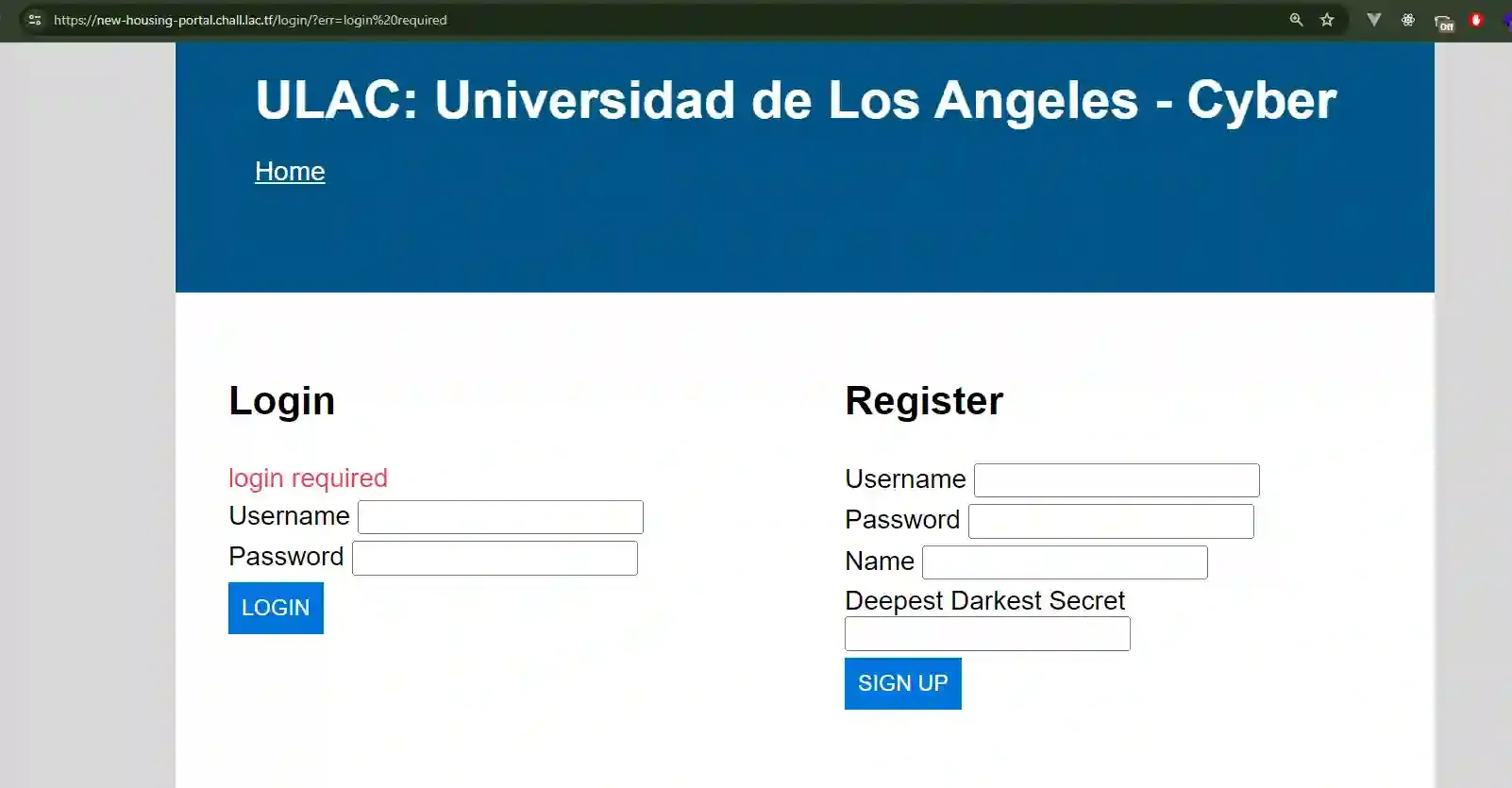The image size is (1512, 788).
Task: Click the V-shaped extension icon
Action: click(1373, 19)
